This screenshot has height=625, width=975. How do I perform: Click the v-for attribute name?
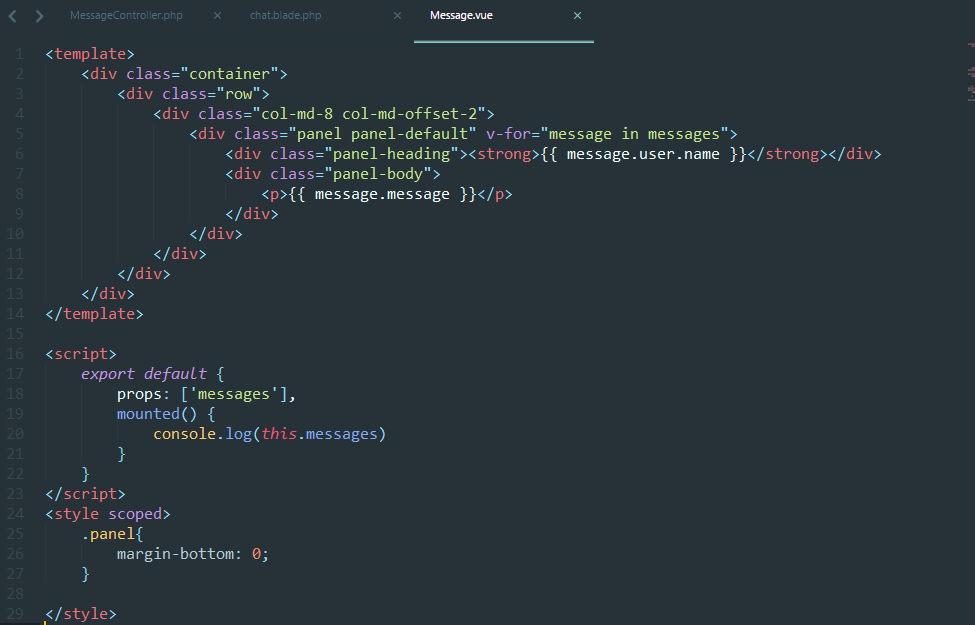click(508, 134)
